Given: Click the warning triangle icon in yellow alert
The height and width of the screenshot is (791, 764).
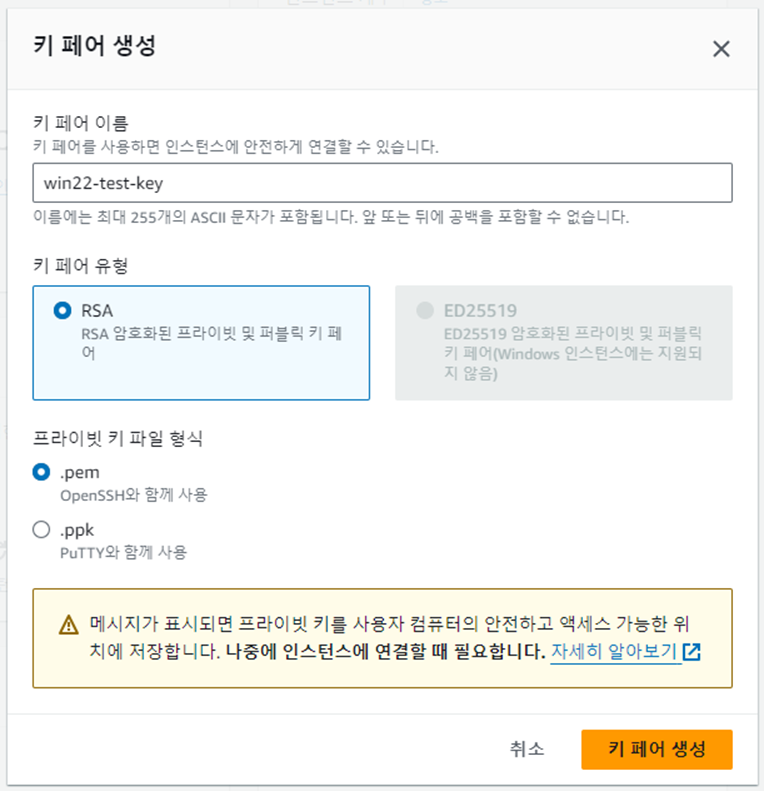Looking at the screenshot, I should click(x=69, y=625).
